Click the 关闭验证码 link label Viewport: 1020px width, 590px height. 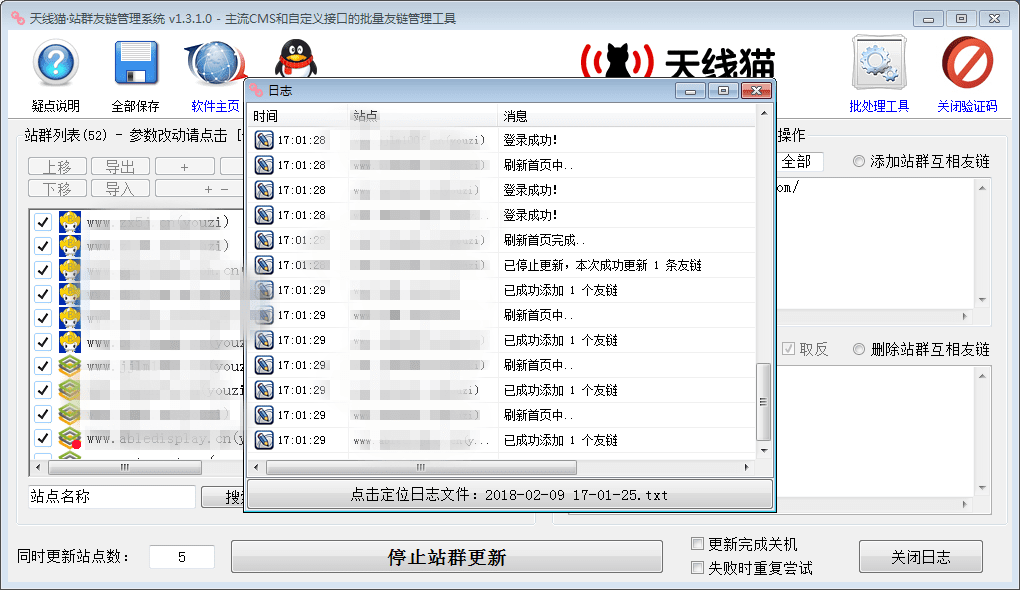coord(967,106)
